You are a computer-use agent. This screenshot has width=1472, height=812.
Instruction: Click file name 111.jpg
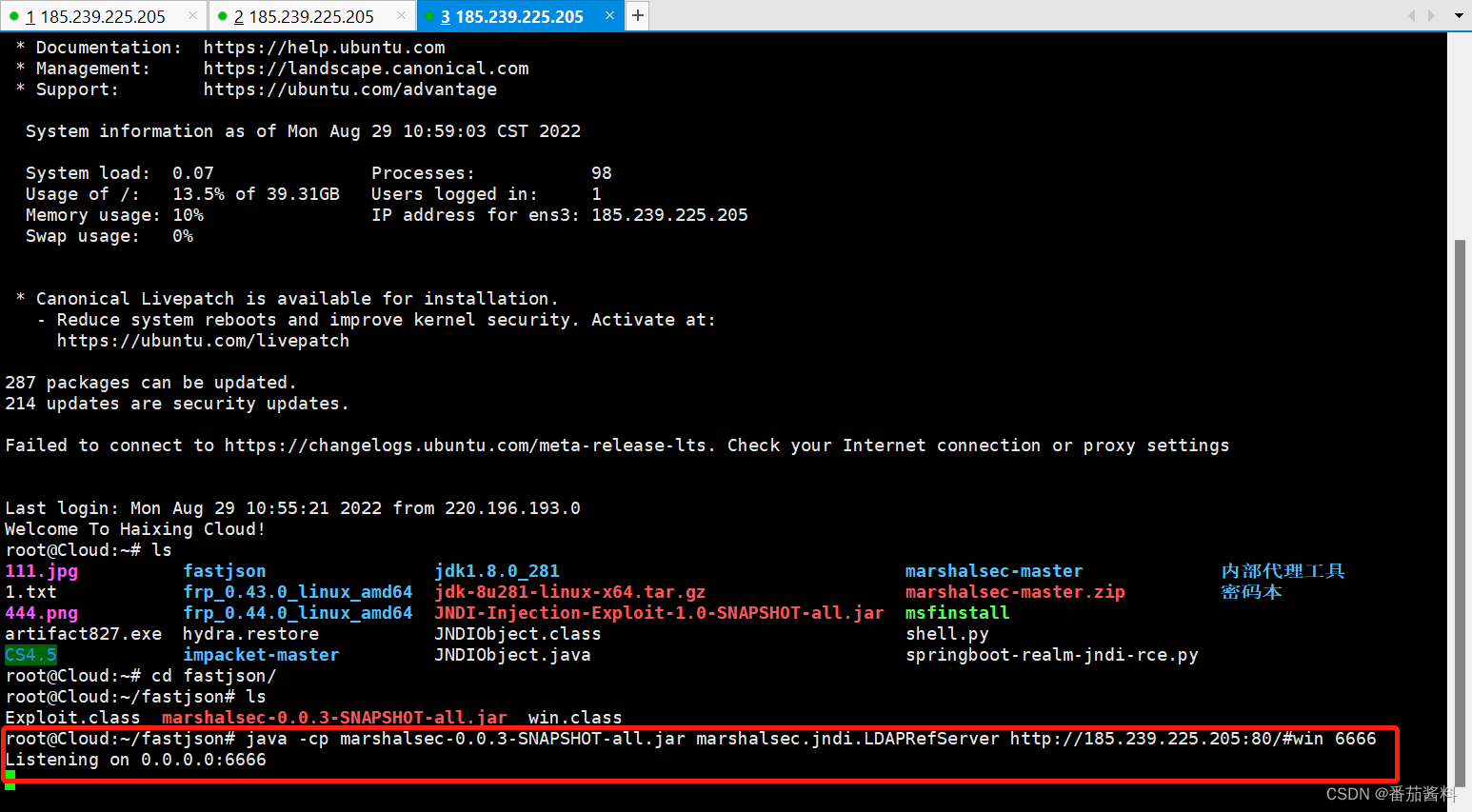pyautogui.click(x=42, y=571)
